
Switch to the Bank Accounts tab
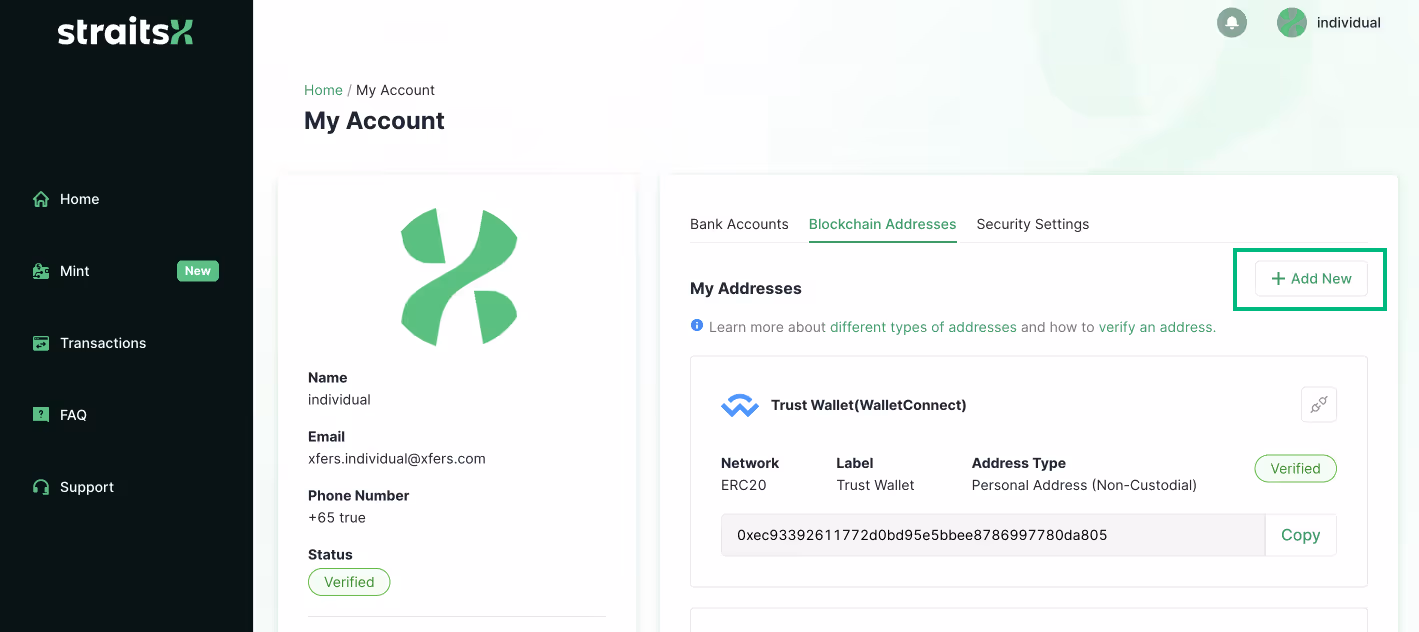739,224
